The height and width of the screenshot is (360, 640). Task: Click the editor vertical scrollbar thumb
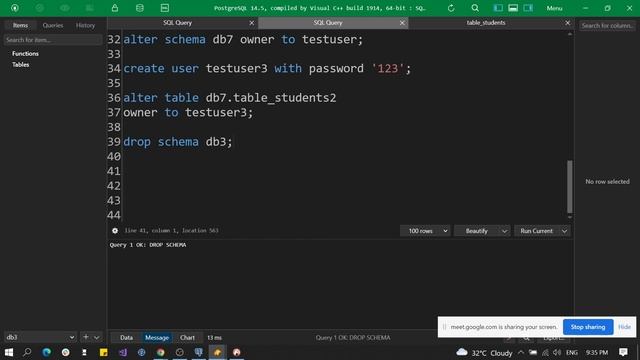(x=569, y=186)
